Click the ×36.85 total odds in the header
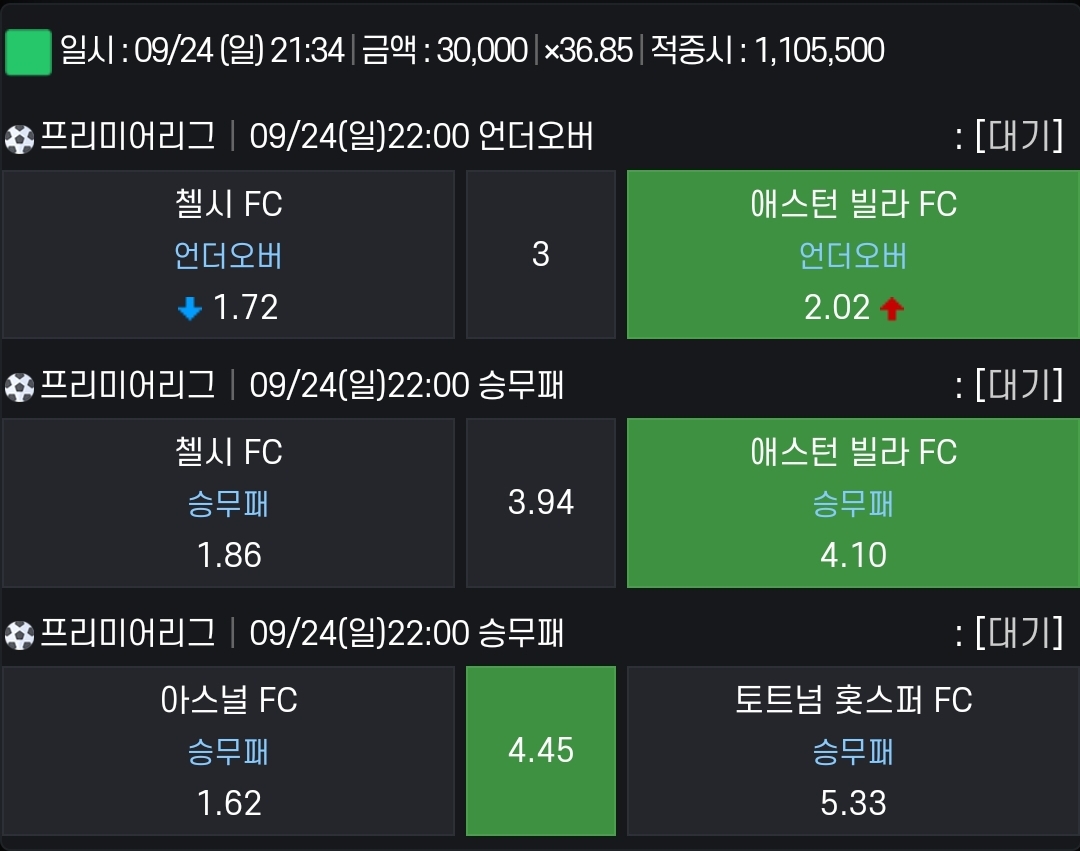The width and height of the screenshot is (1080, 851). pyautogui.click(x=588, y=50)
